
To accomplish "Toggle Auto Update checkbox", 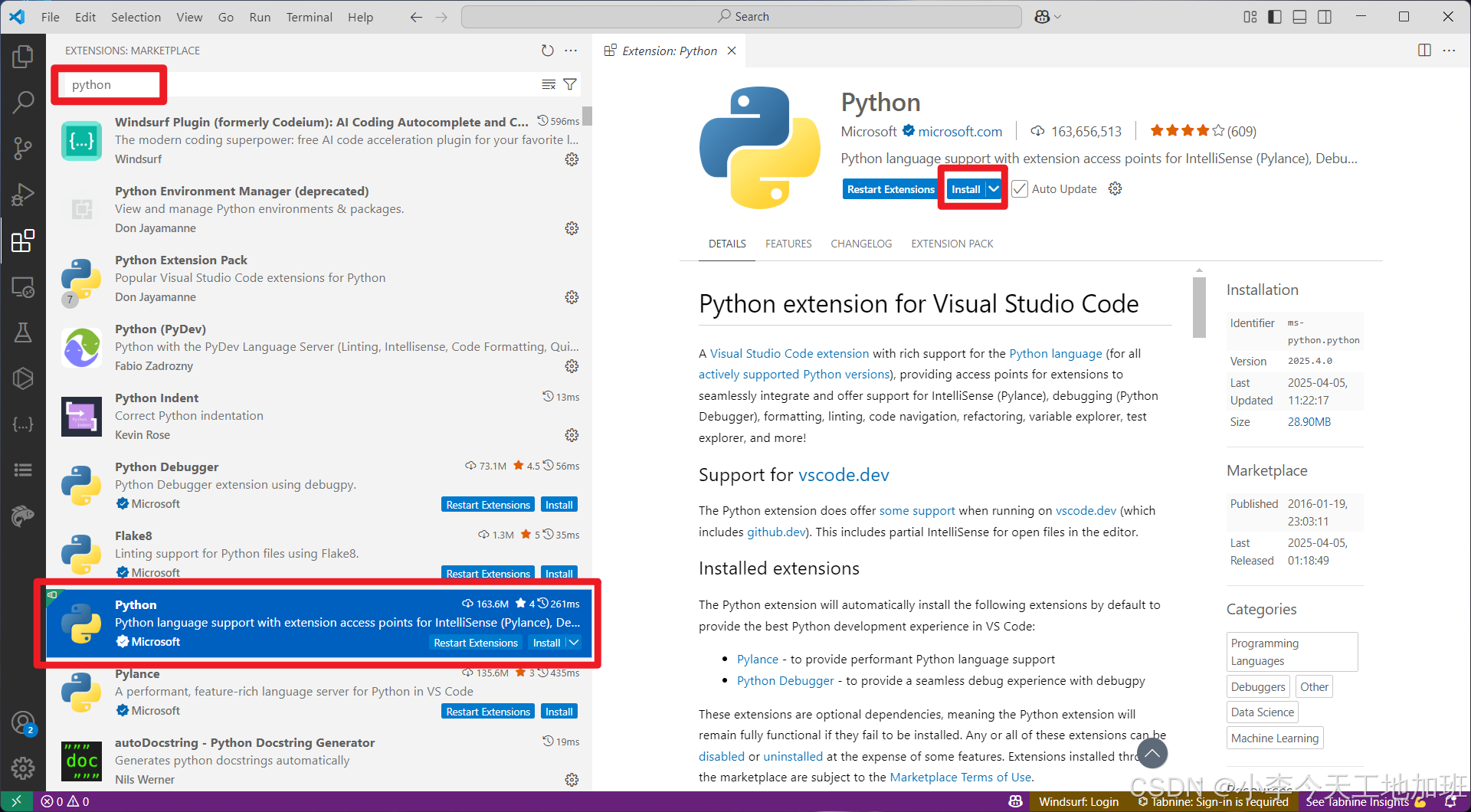I will click(x=1020, y=189).
